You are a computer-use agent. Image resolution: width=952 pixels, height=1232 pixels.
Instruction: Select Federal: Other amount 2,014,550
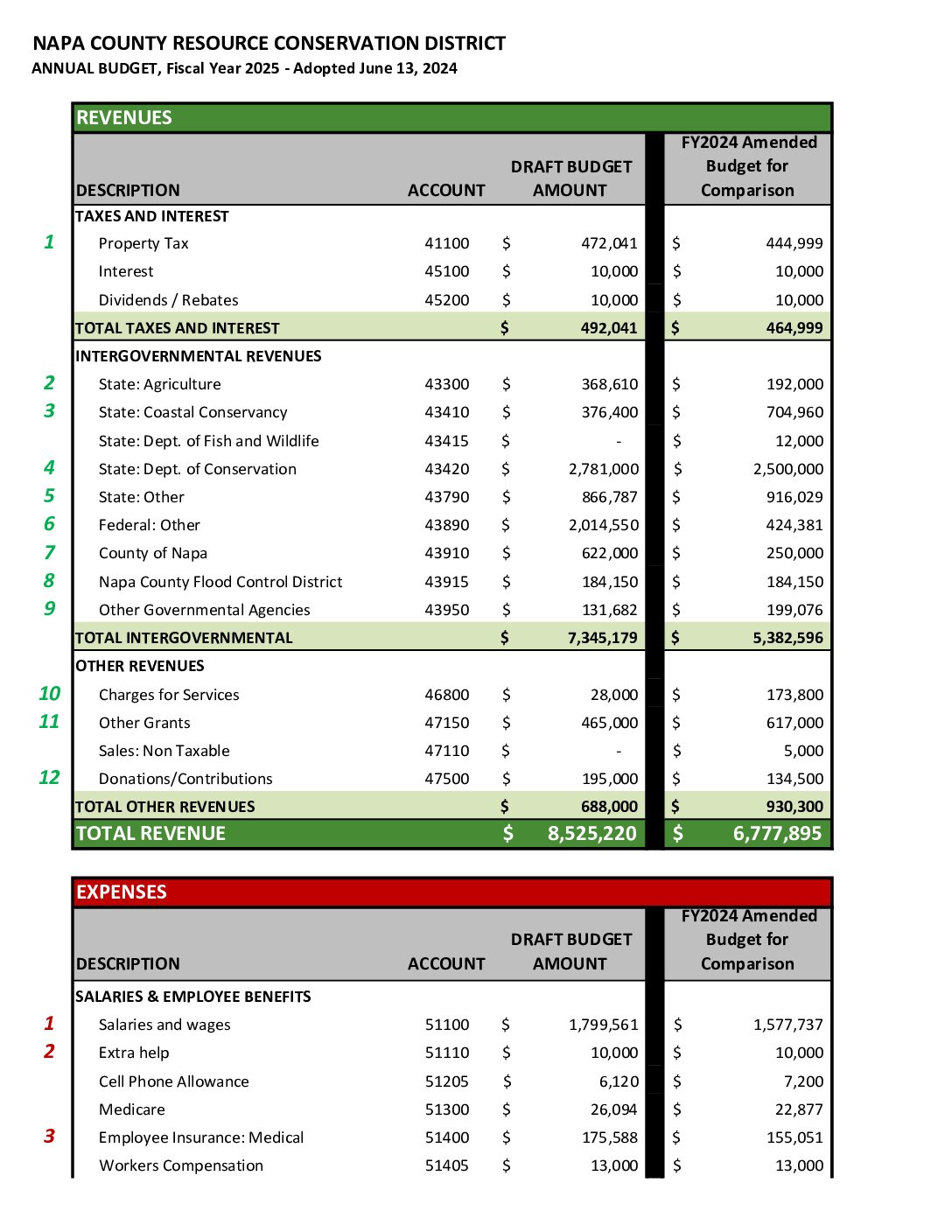[x=604, y=525]
